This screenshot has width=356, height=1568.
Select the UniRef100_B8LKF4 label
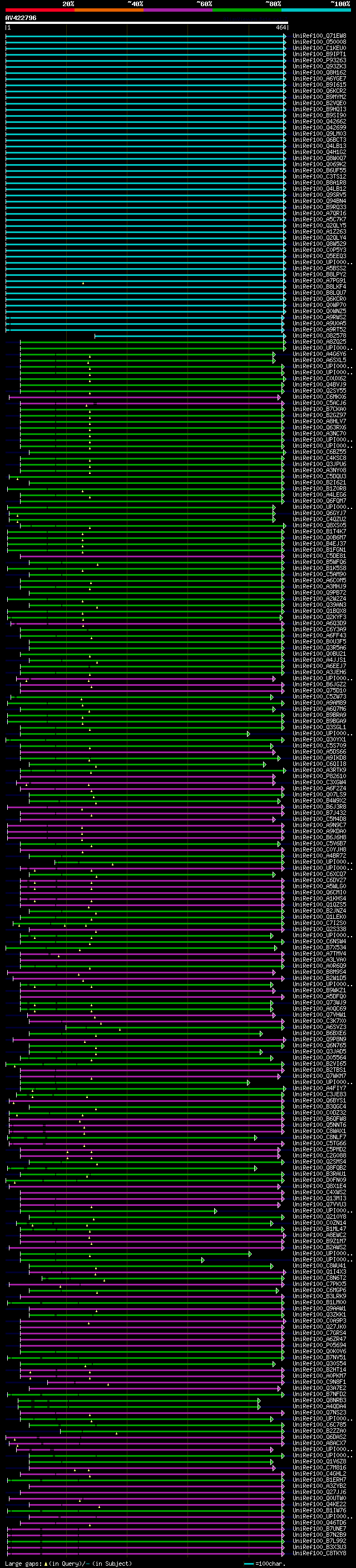point(319,286)
